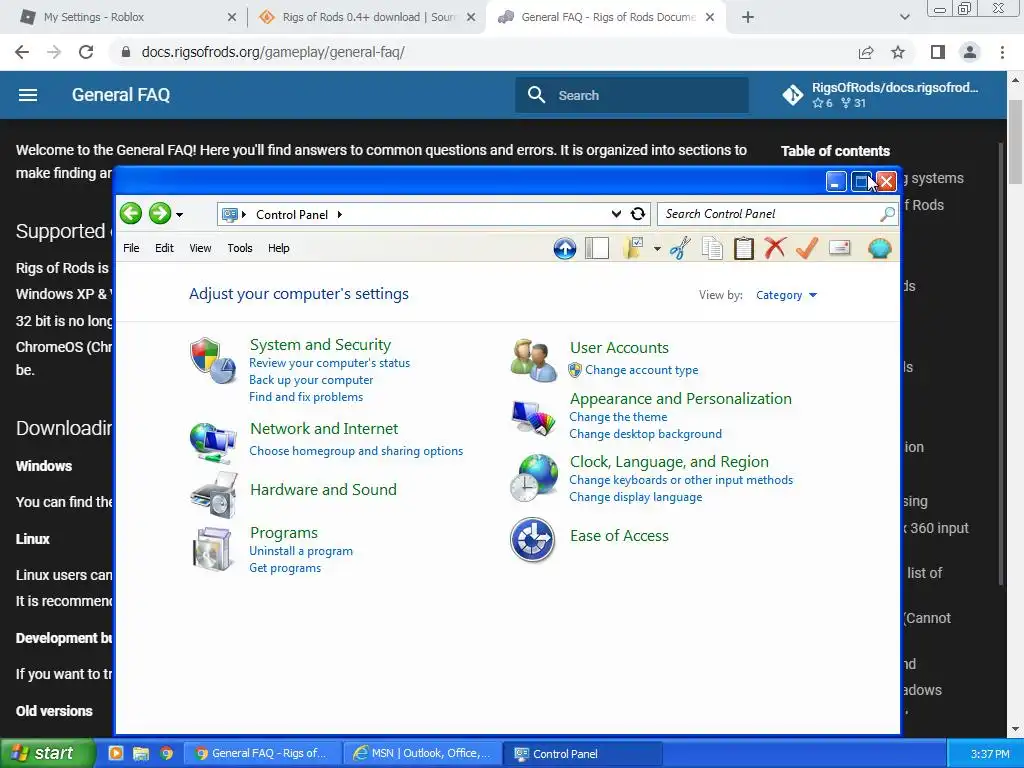Click the green Back arrow in Control Panel
This screenshot has height=768, width=1024.
tap(131, 214)
